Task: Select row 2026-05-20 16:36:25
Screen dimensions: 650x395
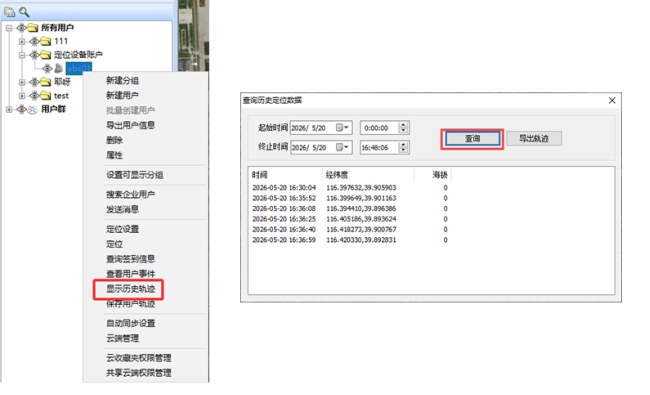Action: coord(350,219)
